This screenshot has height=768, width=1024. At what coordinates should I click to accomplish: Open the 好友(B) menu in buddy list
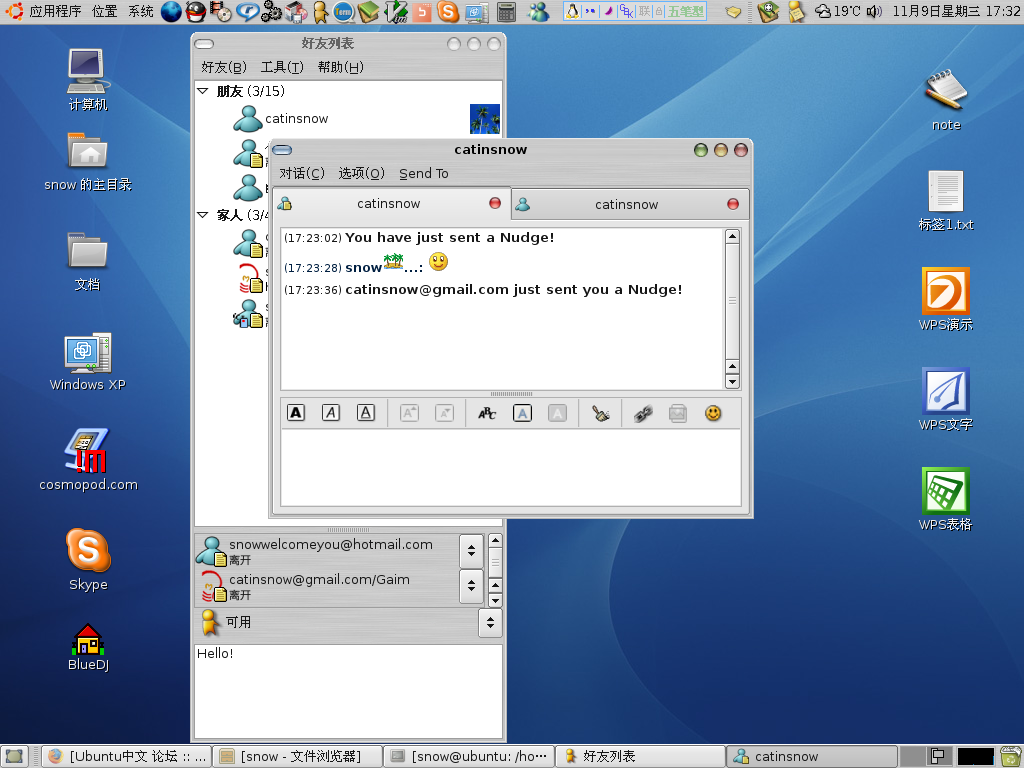click(224, 67)
